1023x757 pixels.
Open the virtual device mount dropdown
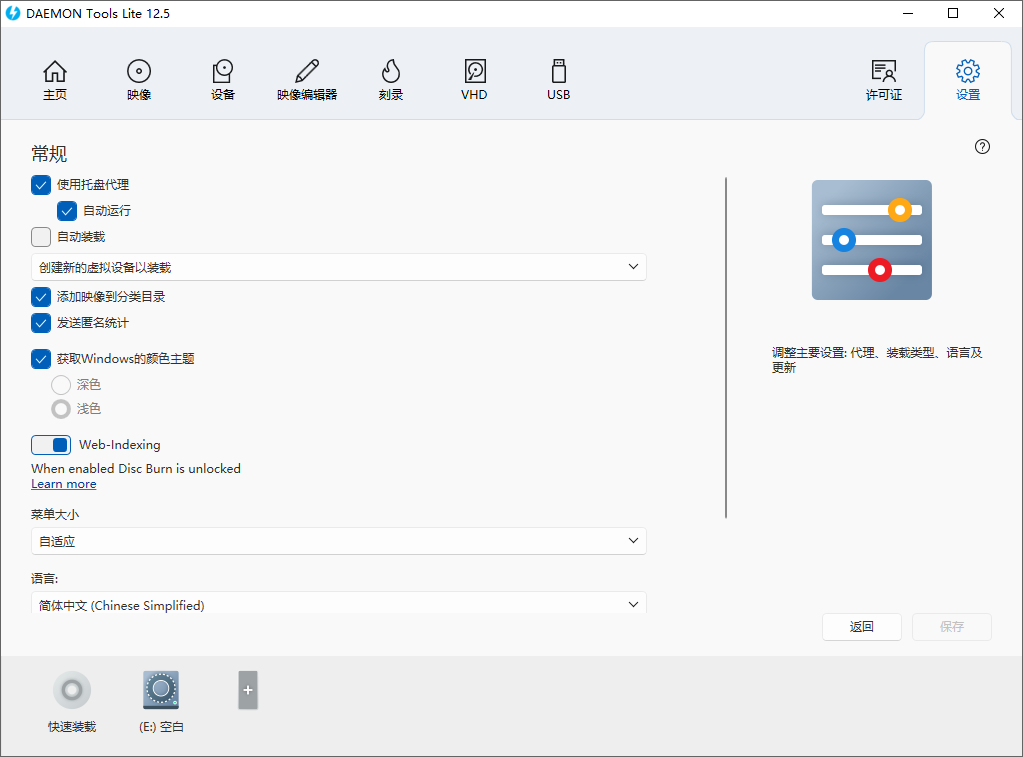(338, 266)
